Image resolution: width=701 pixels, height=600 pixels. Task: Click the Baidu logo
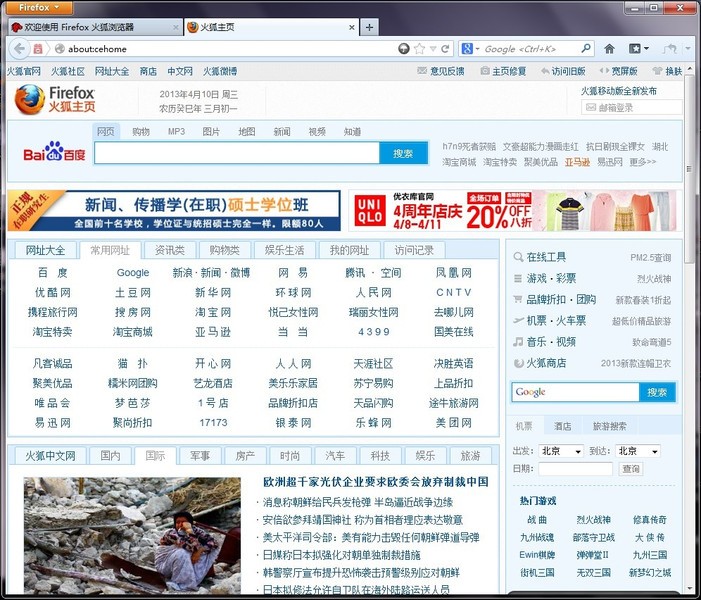tap(54, 152)
